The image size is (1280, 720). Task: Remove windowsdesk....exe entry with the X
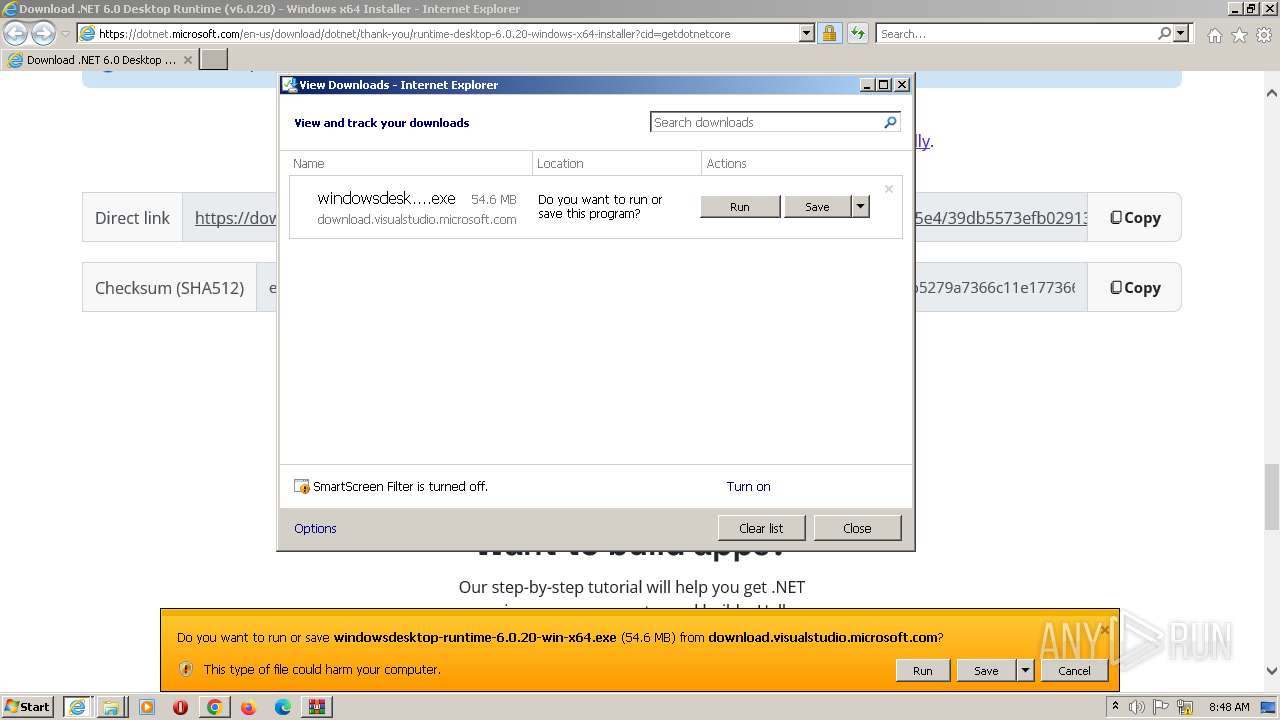point(889,189)
